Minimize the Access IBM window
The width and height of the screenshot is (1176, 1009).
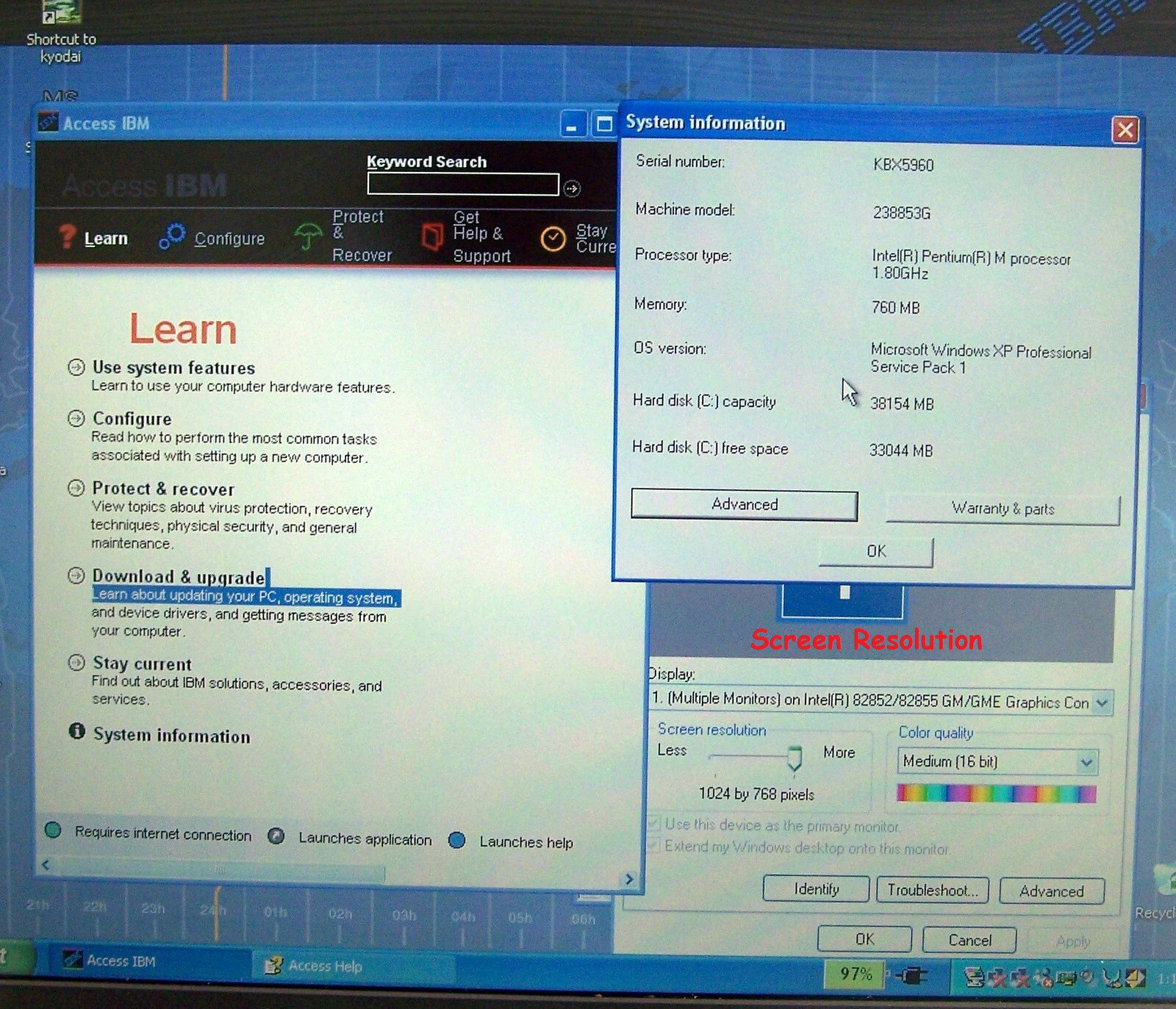(x=573, y=123)
